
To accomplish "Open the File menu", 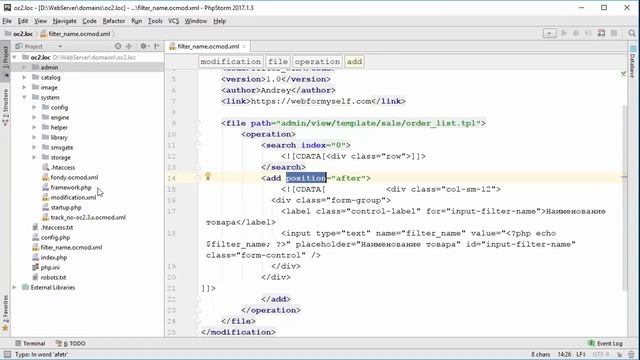I will [x=7, y=21].
